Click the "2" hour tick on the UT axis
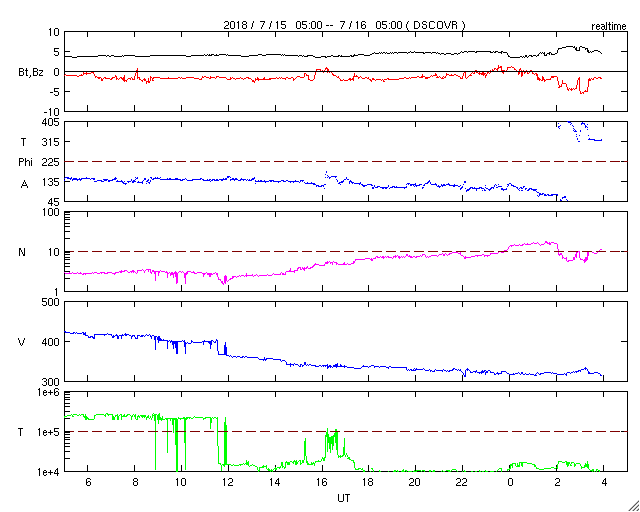This screenshot has height=512, width=640. (557, 483)
